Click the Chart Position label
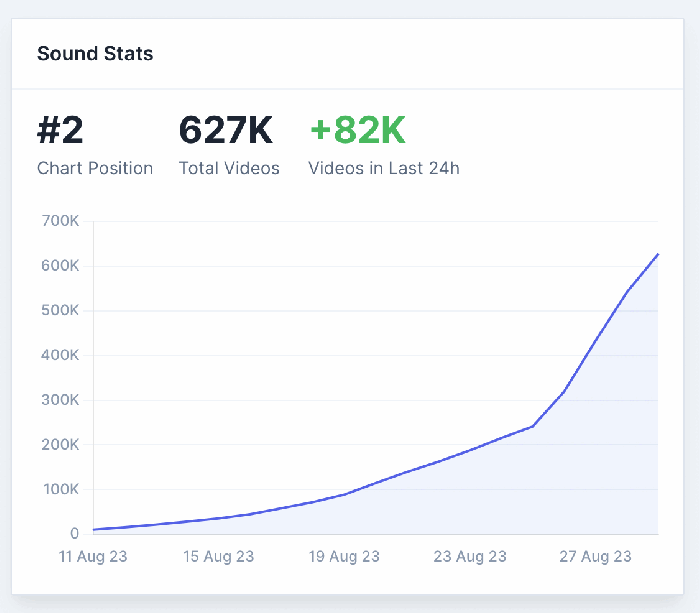Viewport: 700px width, 613px height. [95, 168]
